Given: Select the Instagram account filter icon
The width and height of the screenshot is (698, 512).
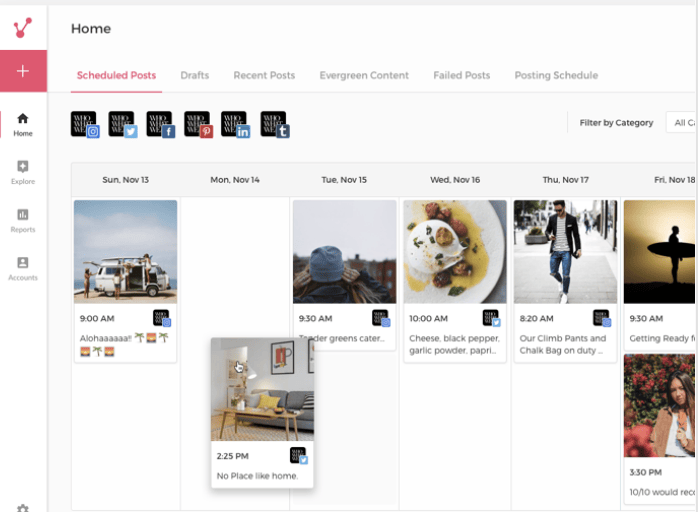Looking at the screenshot, I should [x=85, y=124].
